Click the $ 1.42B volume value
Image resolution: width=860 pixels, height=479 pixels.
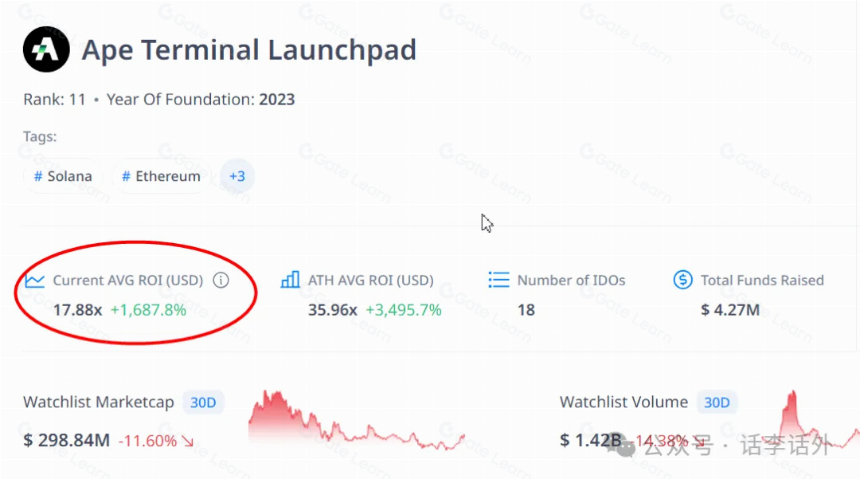(591, 440)
